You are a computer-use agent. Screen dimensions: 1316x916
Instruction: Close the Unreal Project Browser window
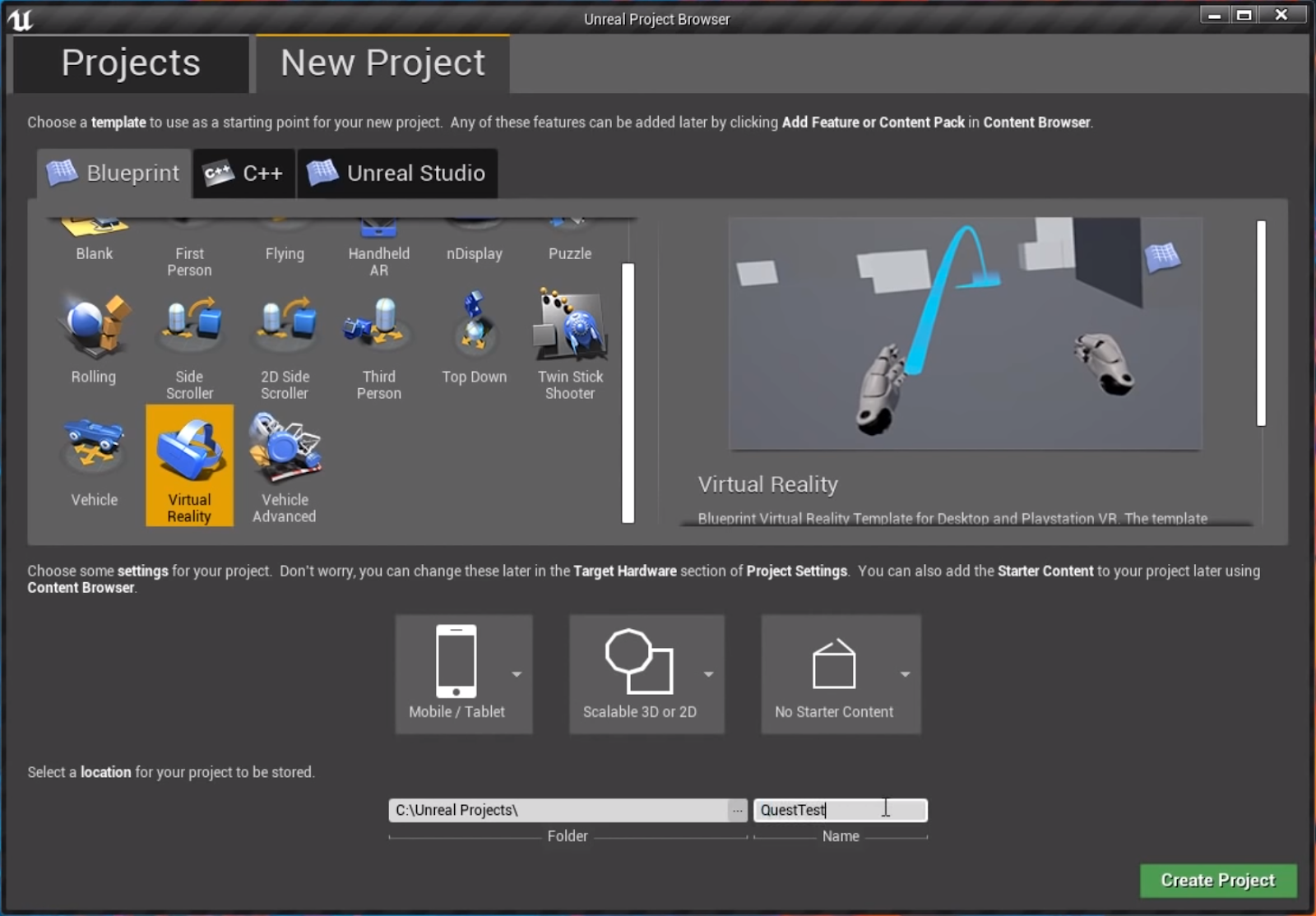point(1281,15)
